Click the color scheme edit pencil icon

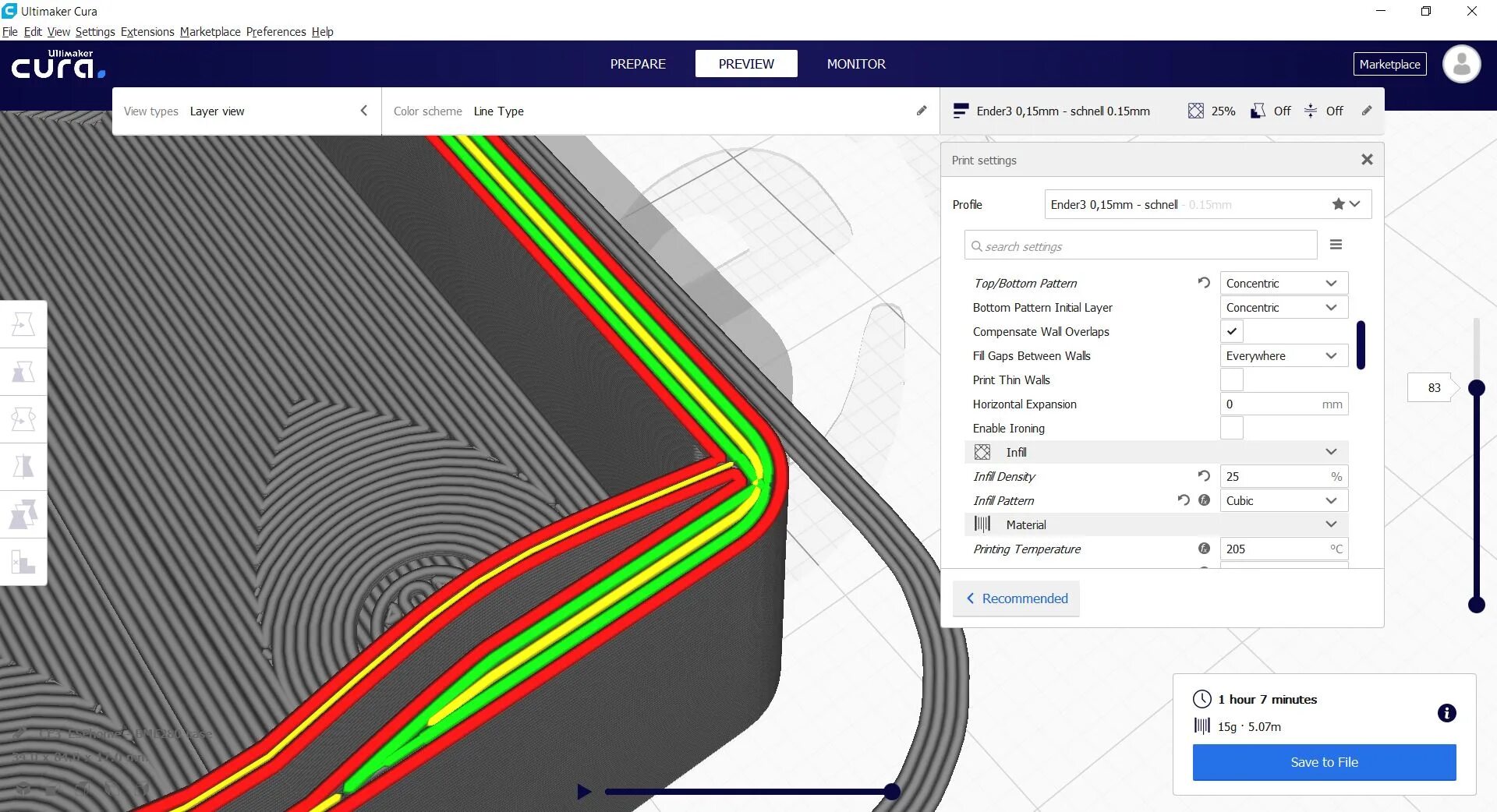click(x=922, y=111)
